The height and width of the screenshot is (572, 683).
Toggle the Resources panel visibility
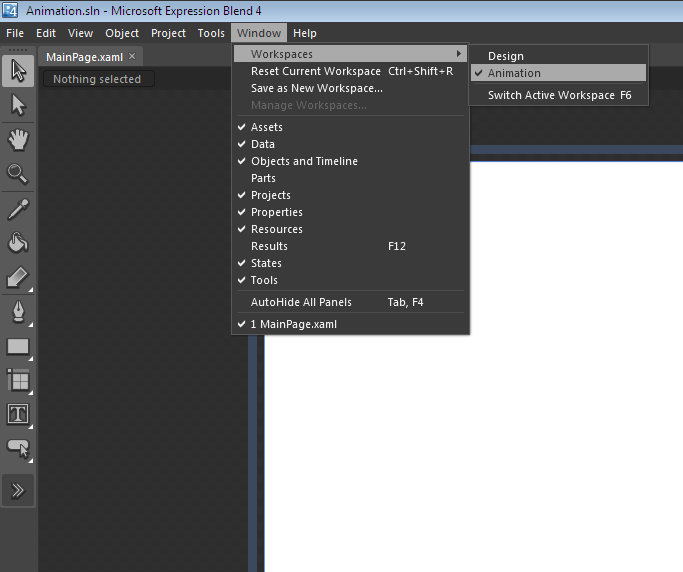351,229
